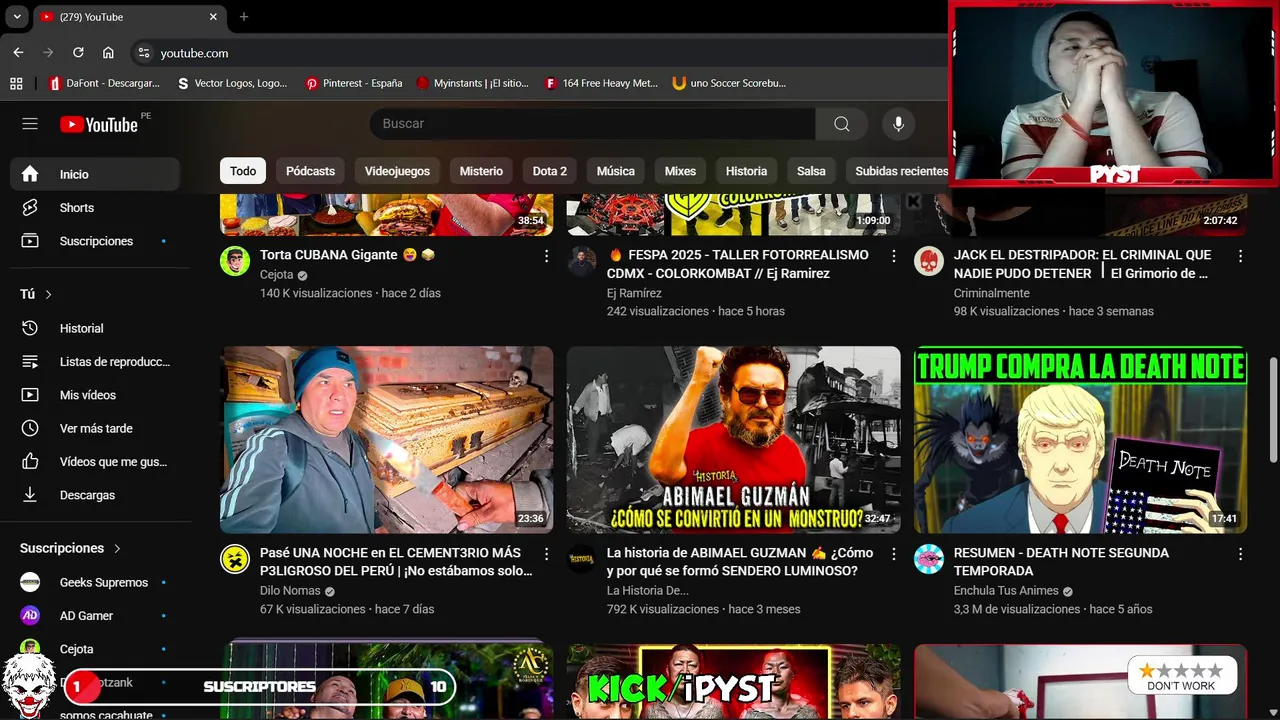Click the YouTube logo
This screenshot has height=720, width=1280.
pos(99,124)
